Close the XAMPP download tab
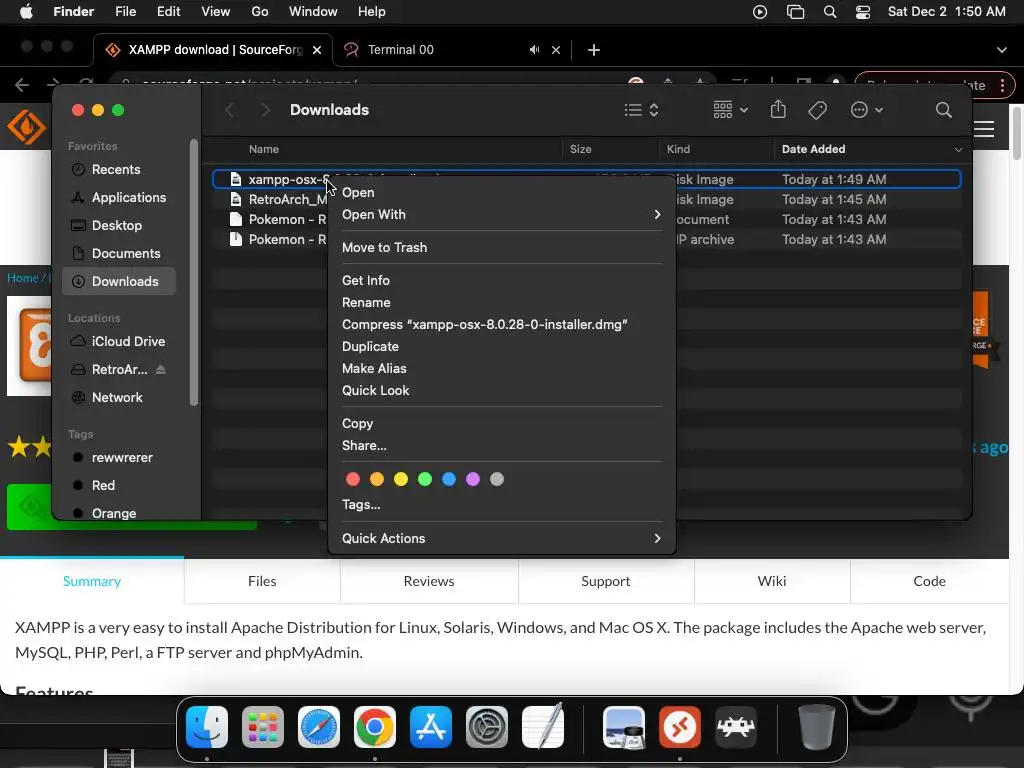The height and width of the screenshot is (768, 1024). [x=317, y=50]
